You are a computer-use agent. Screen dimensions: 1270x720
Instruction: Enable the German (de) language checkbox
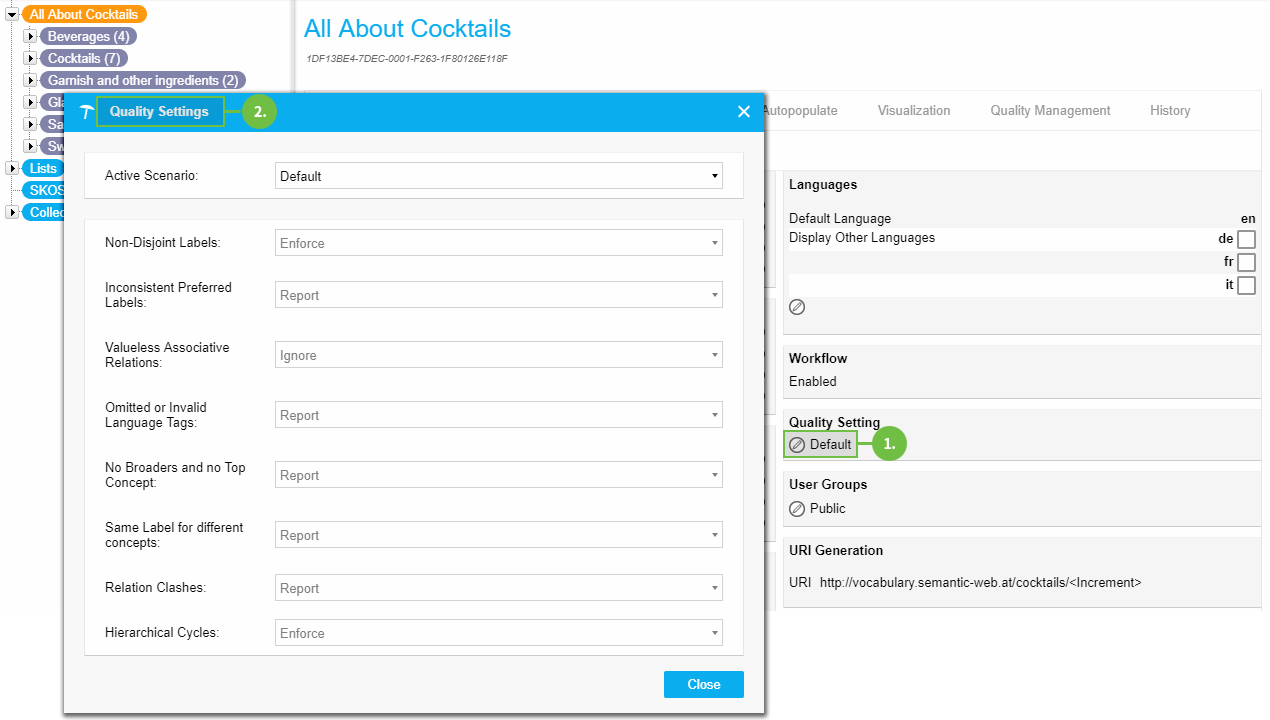[x=1246, y=239]
